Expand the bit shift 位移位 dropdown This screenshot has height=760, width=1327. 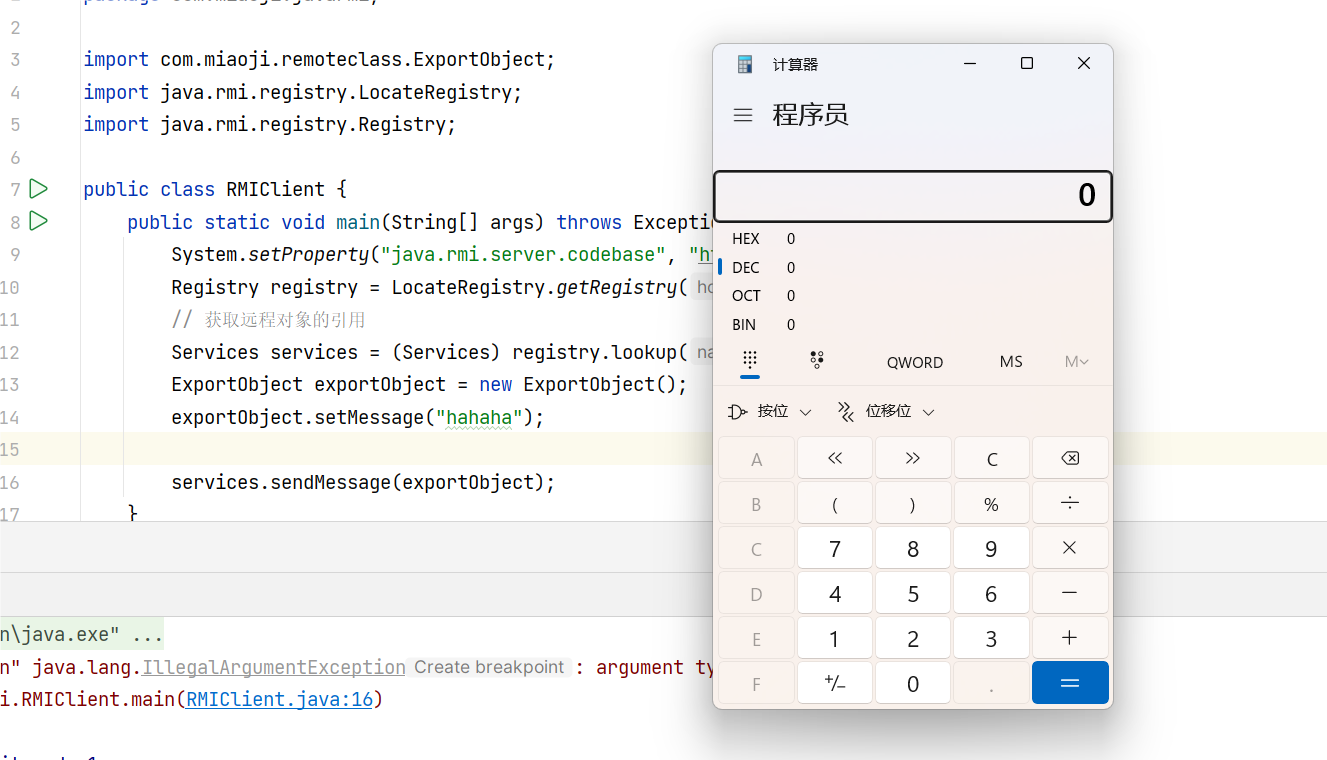click(x=885, y=412)
